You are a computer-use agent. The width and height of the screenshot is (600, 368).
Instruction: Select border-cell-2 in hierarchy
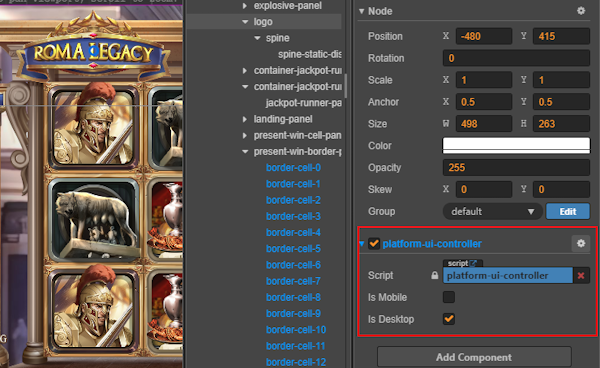[293, 200]
